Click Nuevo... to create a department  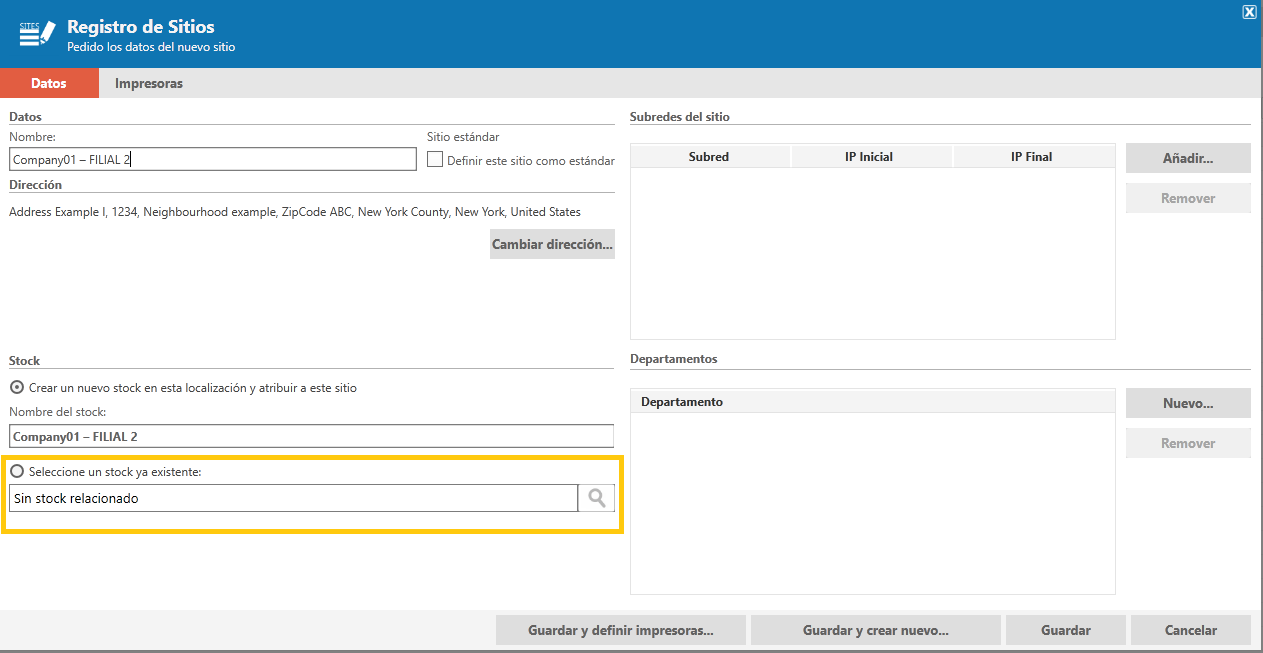(x=1188, y=403)
